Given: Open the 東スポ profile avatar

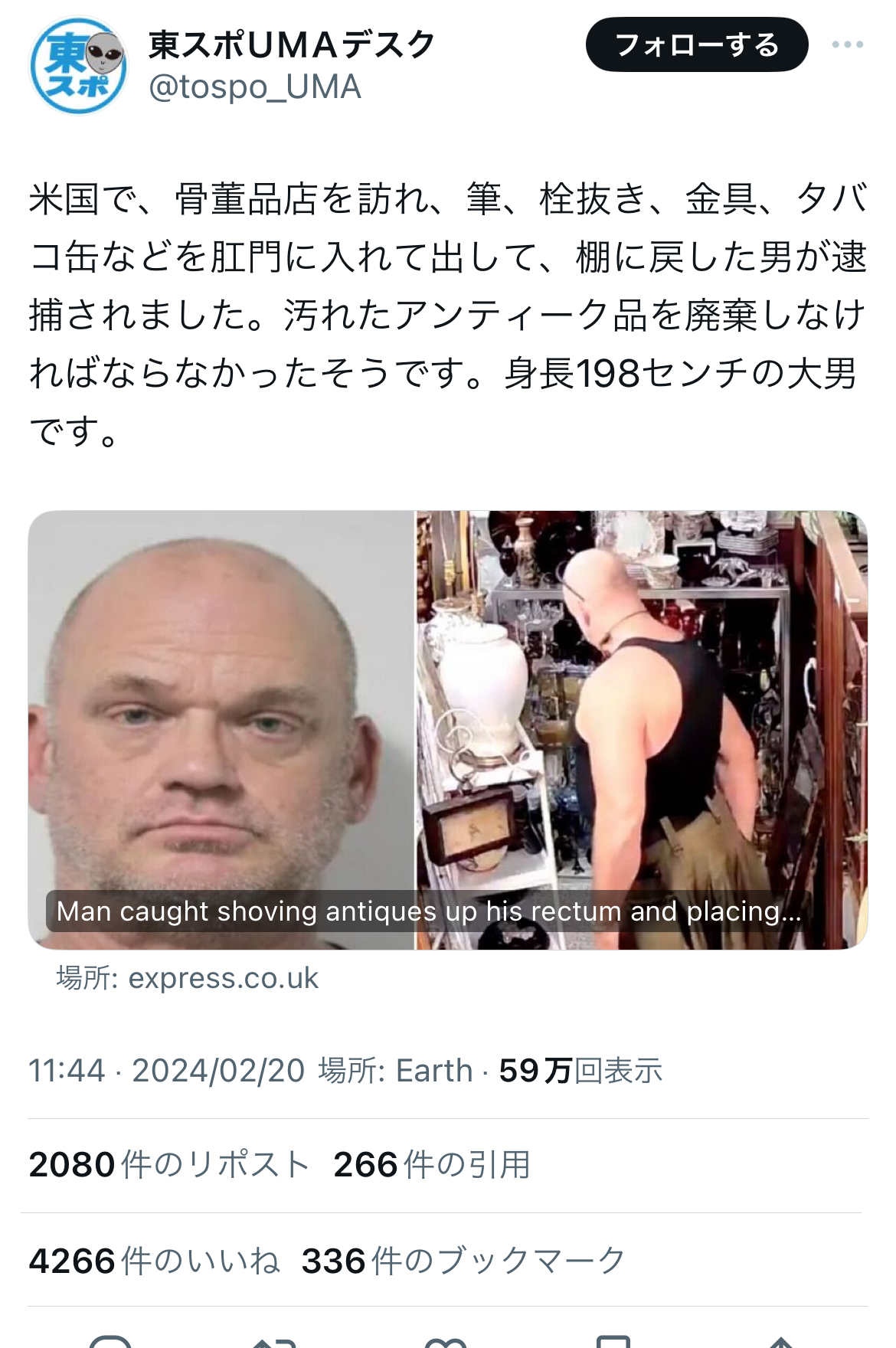Looking at the screenshot, I should point(77,66).
